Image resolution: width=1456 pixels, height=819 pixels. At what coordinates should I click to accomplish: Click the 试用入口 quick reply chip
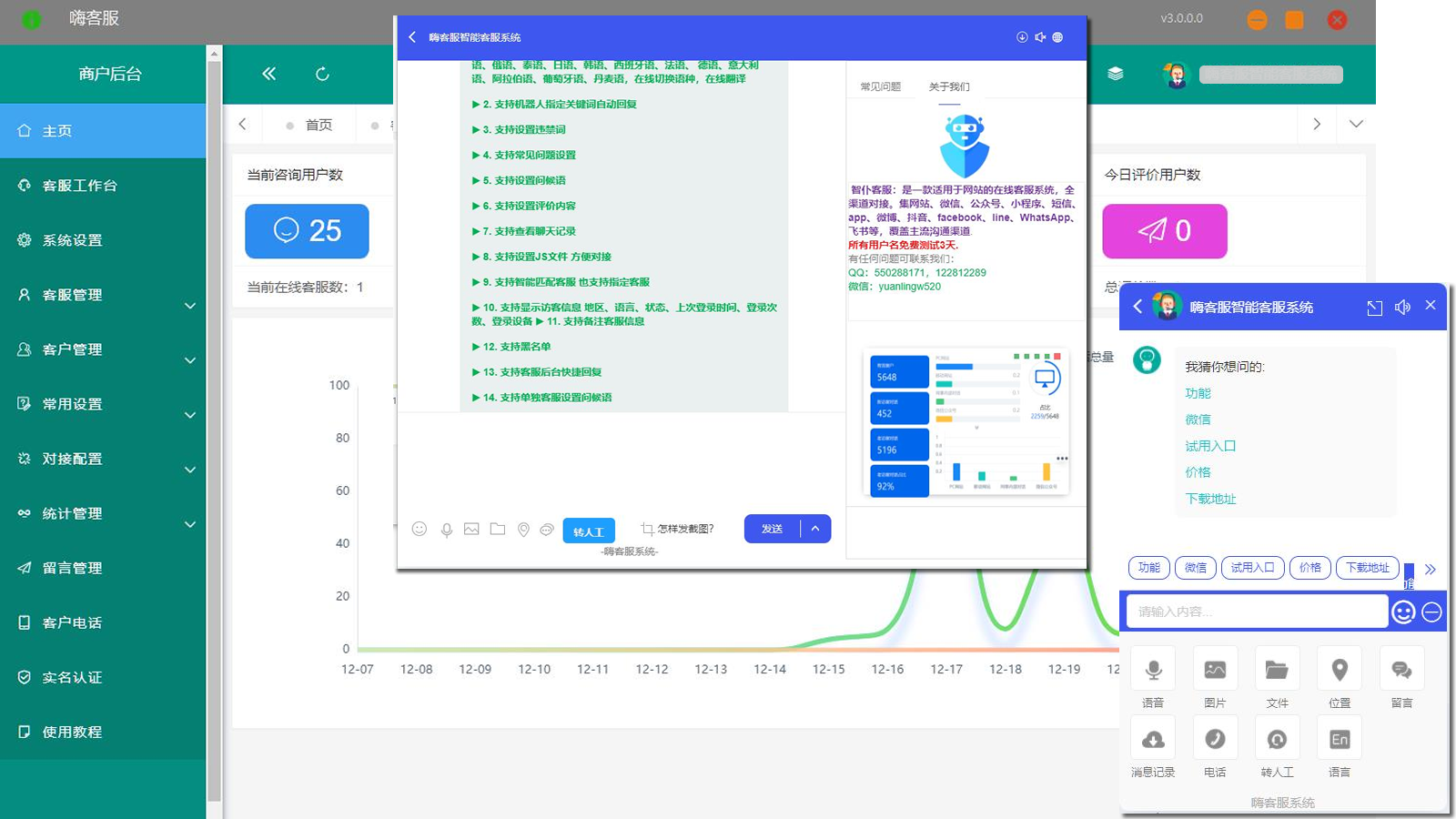click(1253, 568)
